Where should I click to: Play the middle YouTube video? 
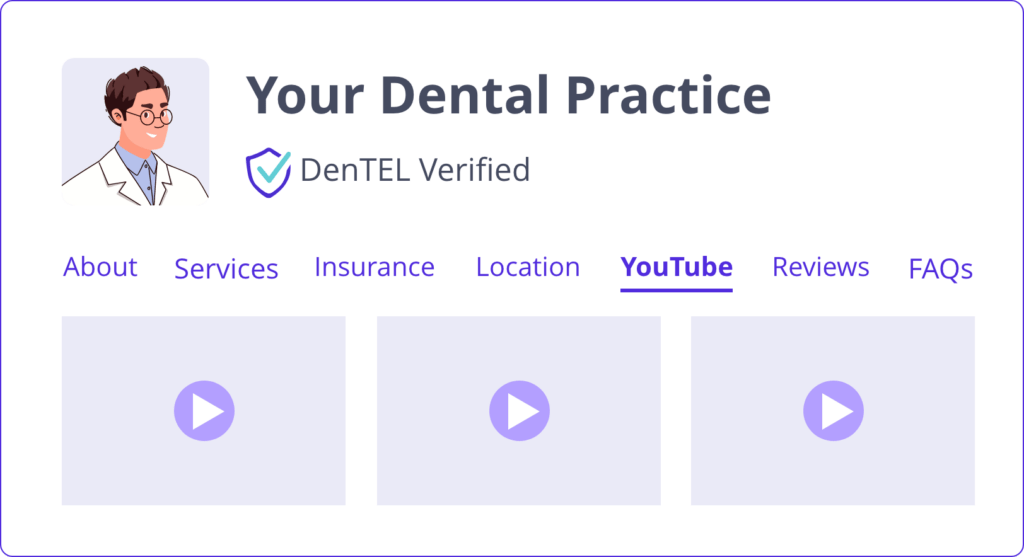(519, 411)
